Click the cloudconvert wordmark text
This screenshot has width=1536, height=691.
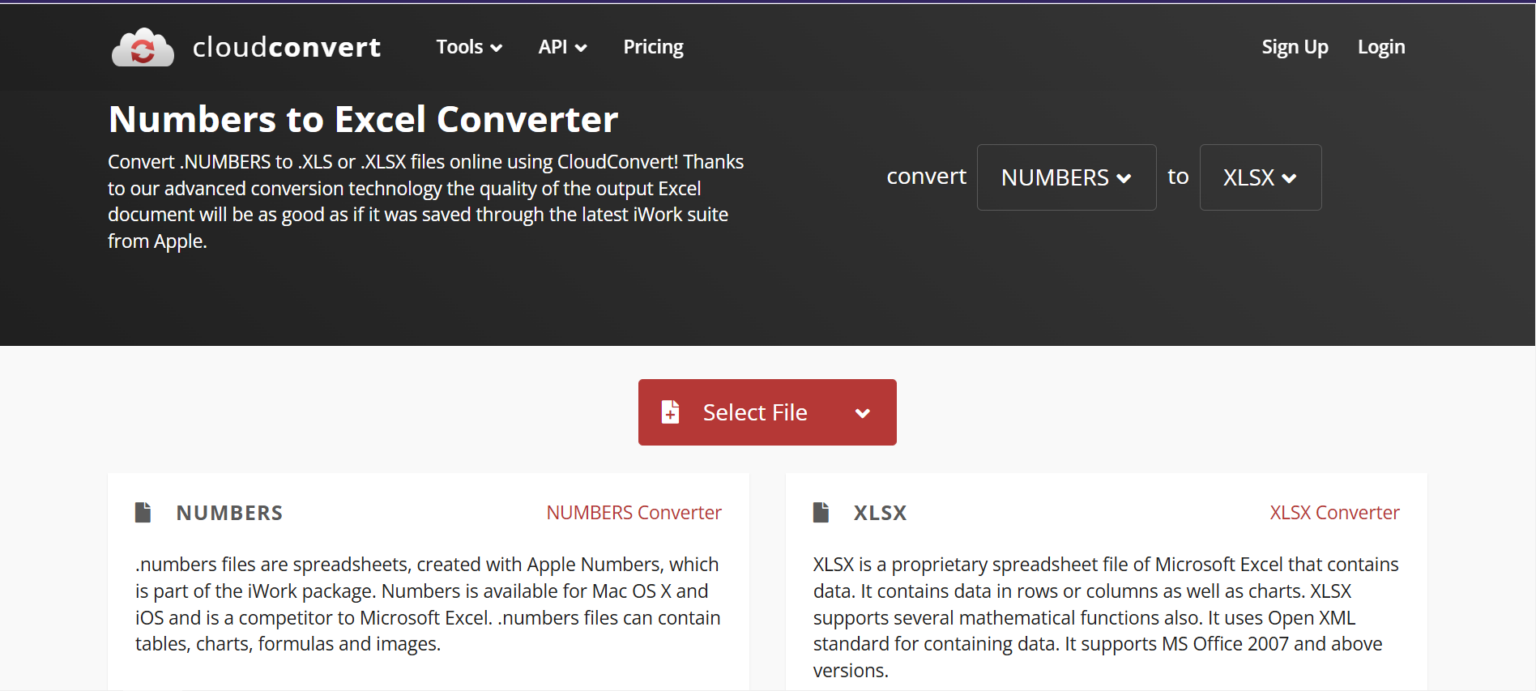point(286,47)
